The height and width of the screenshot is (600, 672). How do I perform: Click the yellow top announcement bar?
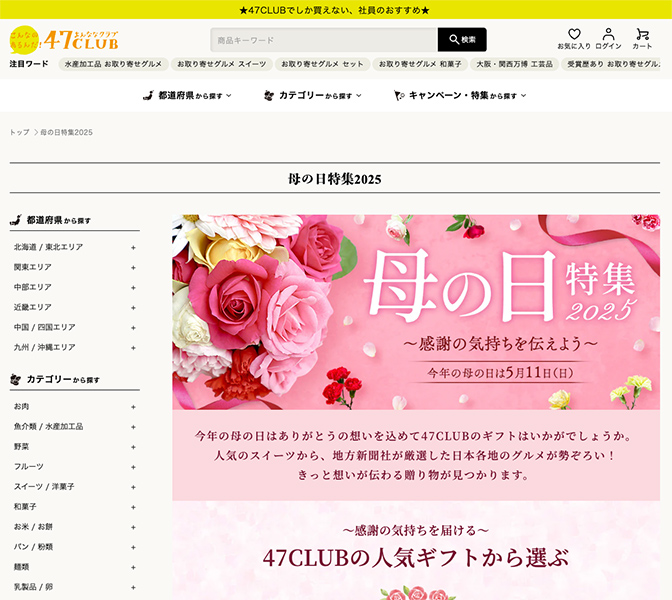[x=336, y=10]
